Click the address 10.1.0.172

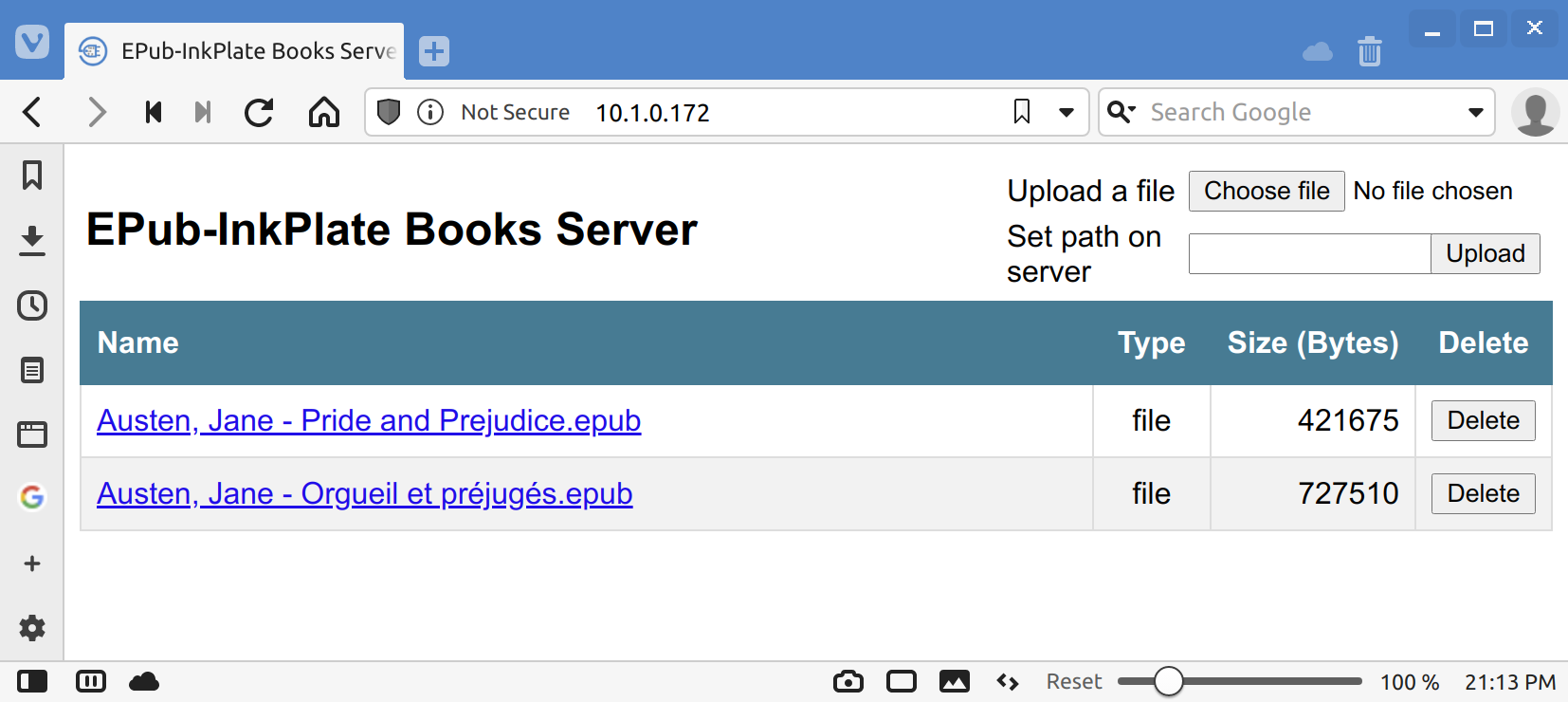click(652, 113)
